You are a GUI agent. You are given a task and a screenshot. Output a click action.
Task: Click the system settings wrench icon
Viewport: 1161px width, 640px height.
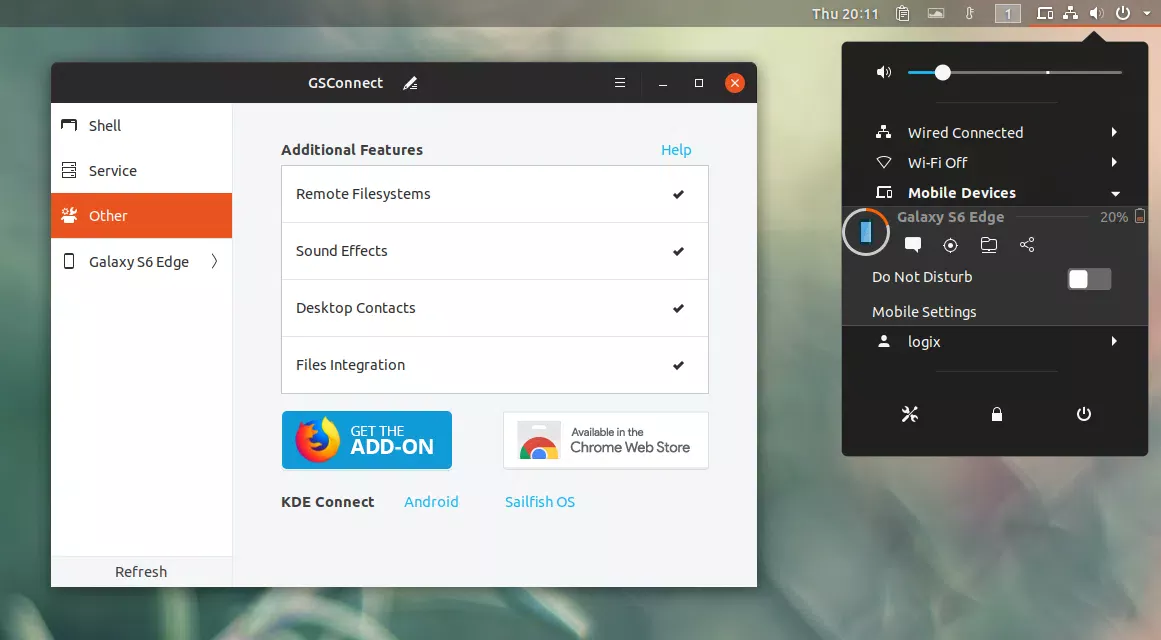[909, 414]
